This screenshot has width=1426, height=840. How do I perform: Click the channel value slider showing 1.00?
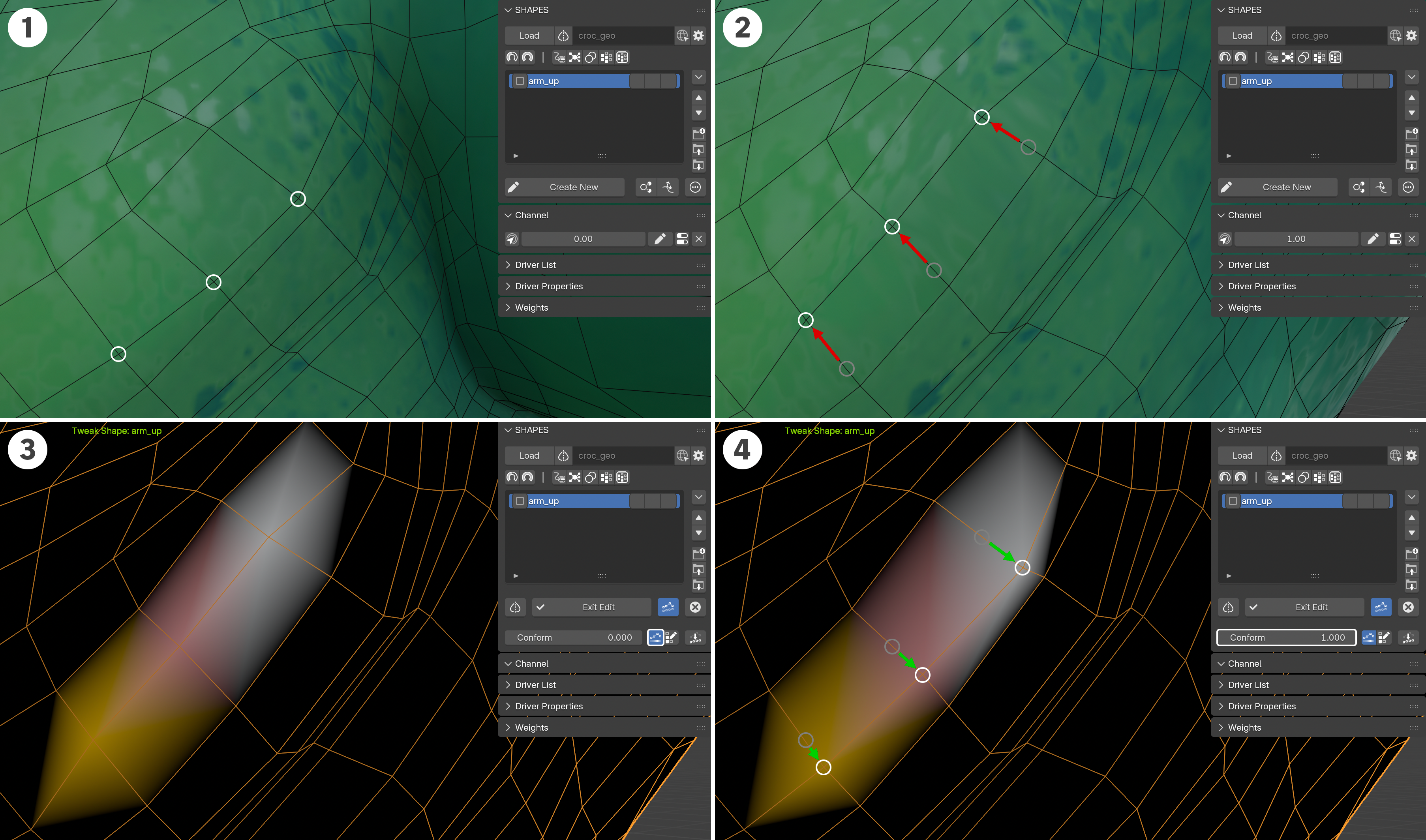pos(1296,239)
